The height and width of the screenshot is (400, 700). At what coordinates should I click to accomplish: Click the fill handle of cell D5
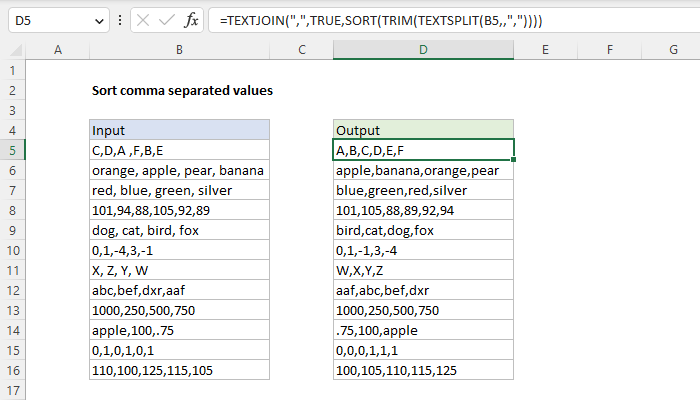pos(513,159)
